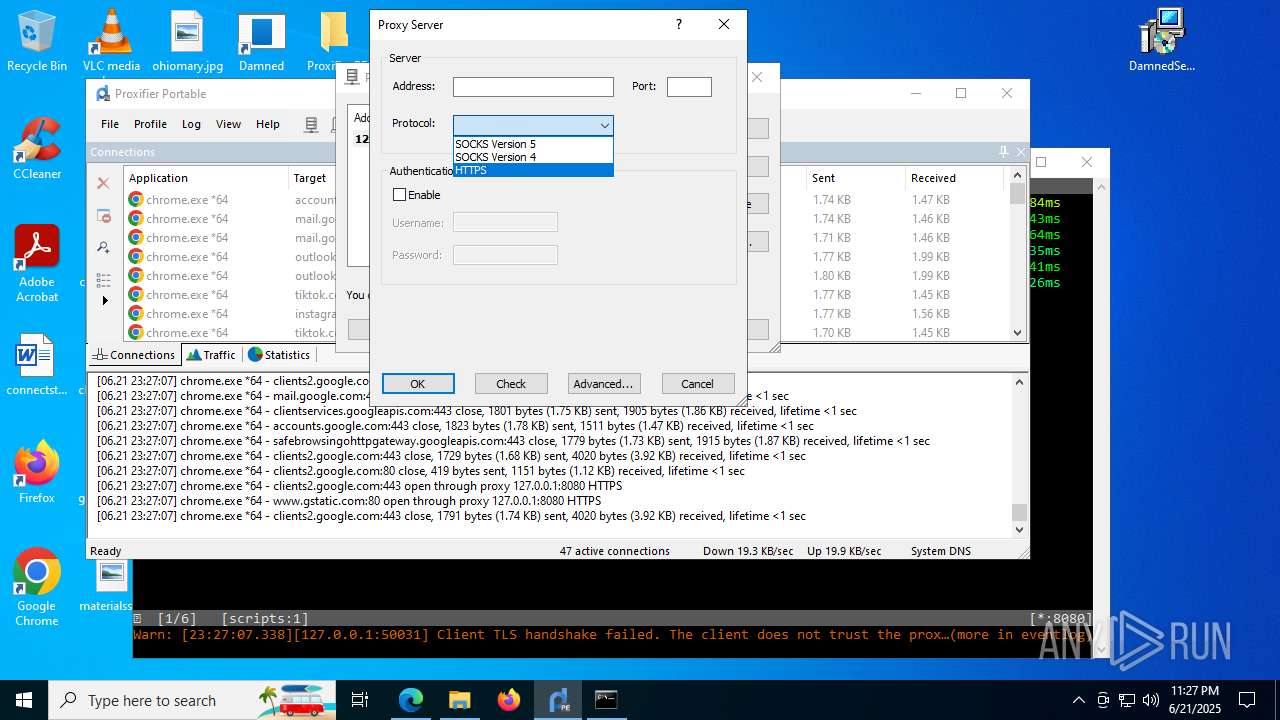Click the Sent column header
This screenshot has height=720, width=1280.
coord(856,178)
